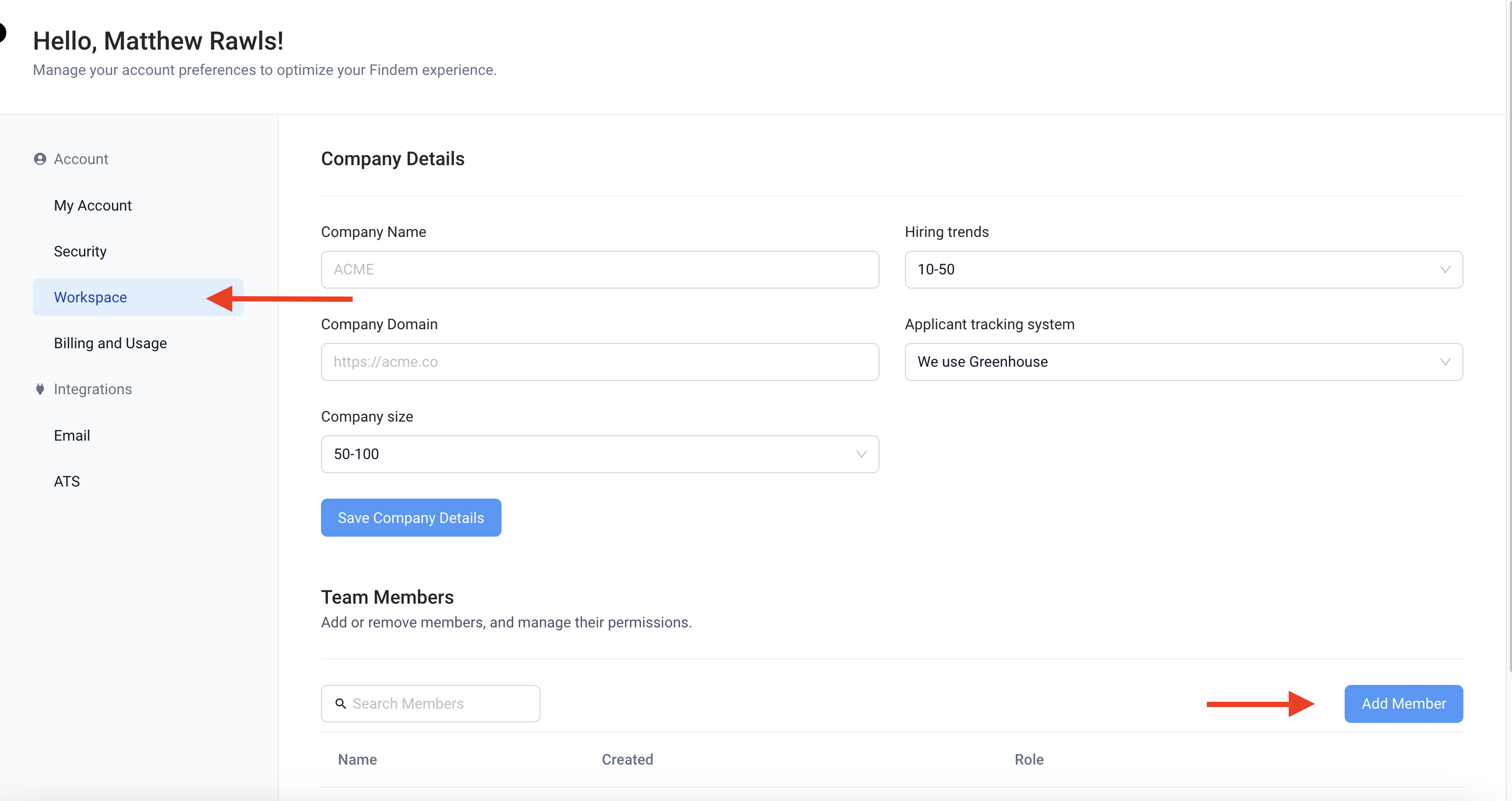1512x801 pixels.
Task: Open My Account settings
Action: pyautogui.click(x=93, y=205)
